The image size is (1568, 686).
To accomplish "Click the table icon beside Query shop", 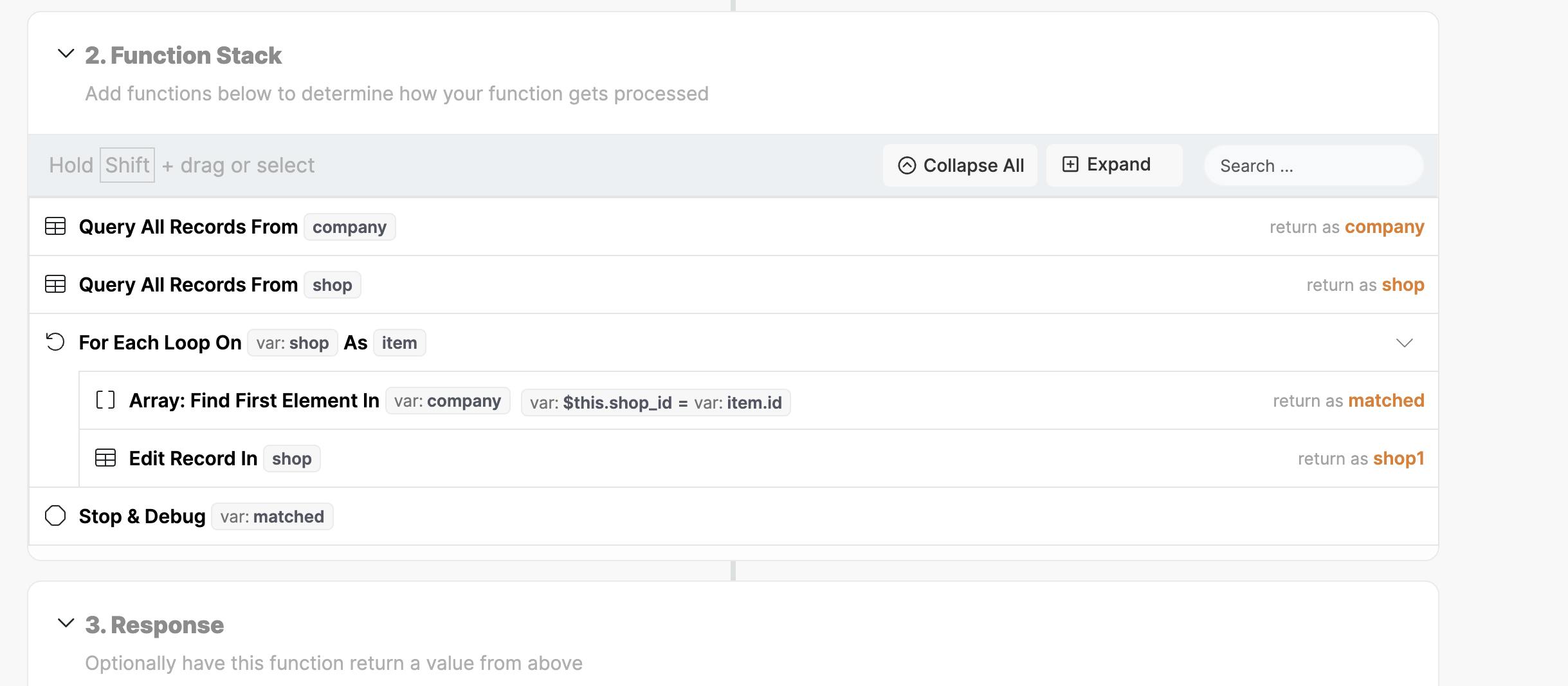I will [55, 284].
